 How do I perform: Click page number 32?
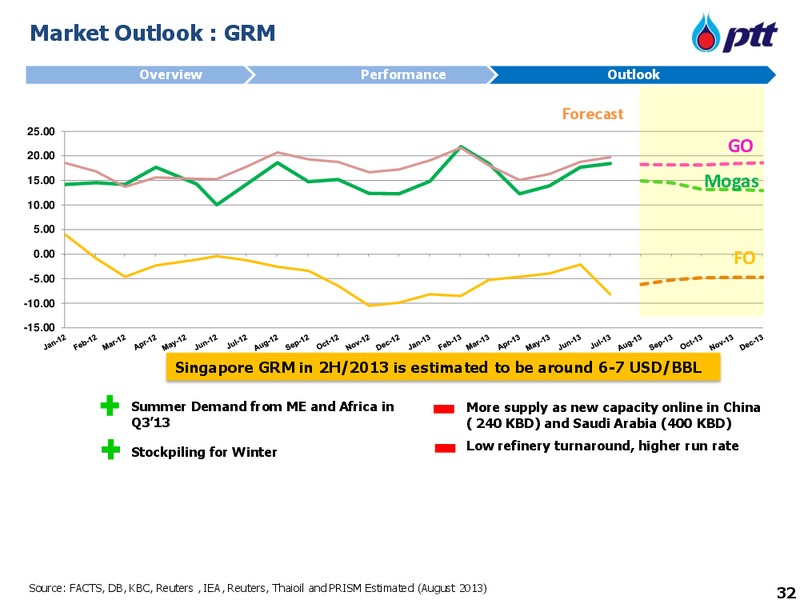click(x=786, y=592)
